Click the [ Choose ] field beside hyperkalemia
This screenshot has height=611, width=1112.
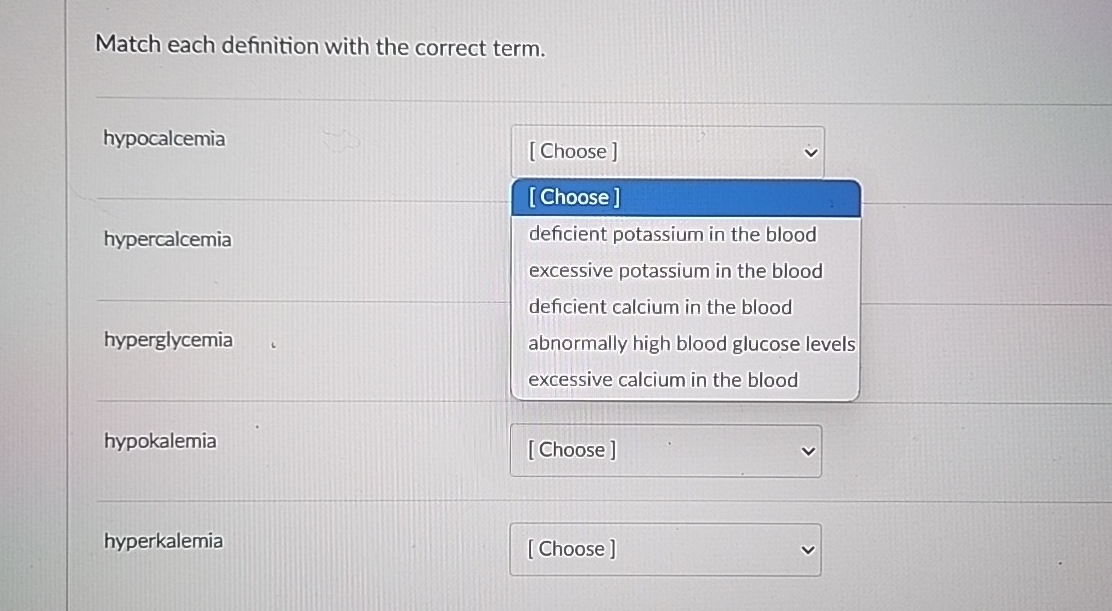click(665, 549)
